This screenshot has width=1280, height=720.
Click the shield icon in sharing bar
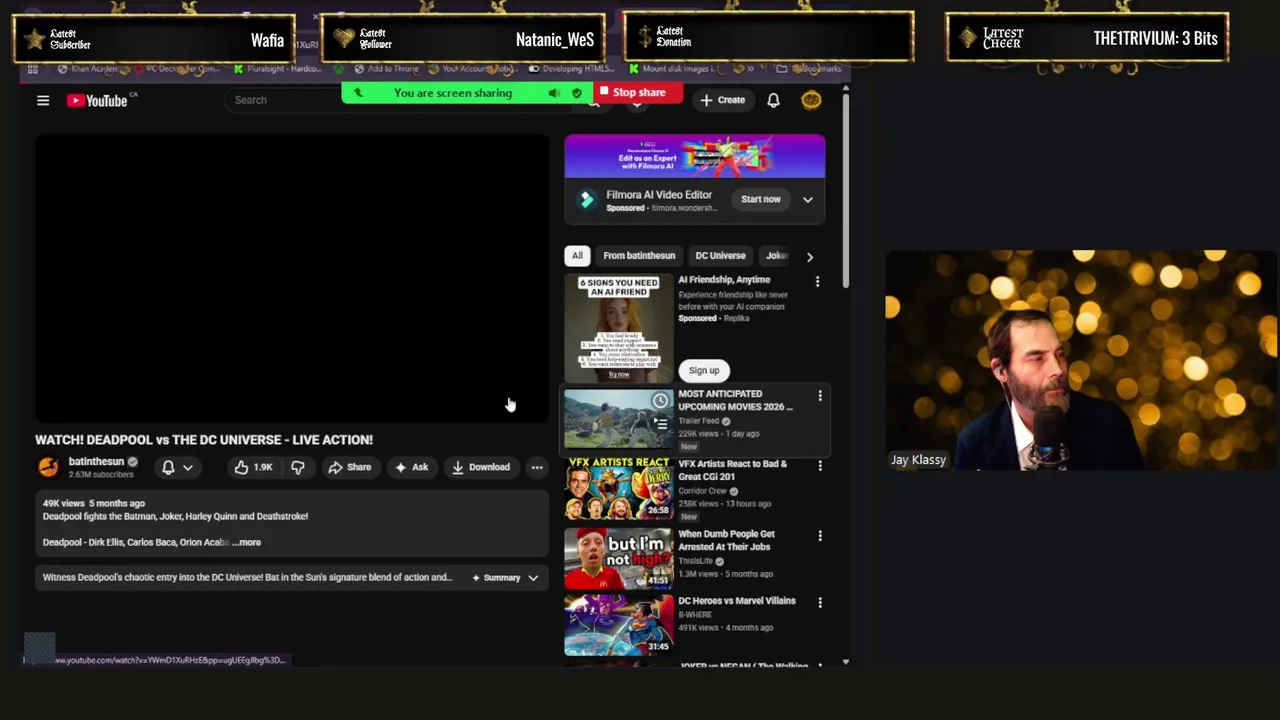(x=576, y=93)
